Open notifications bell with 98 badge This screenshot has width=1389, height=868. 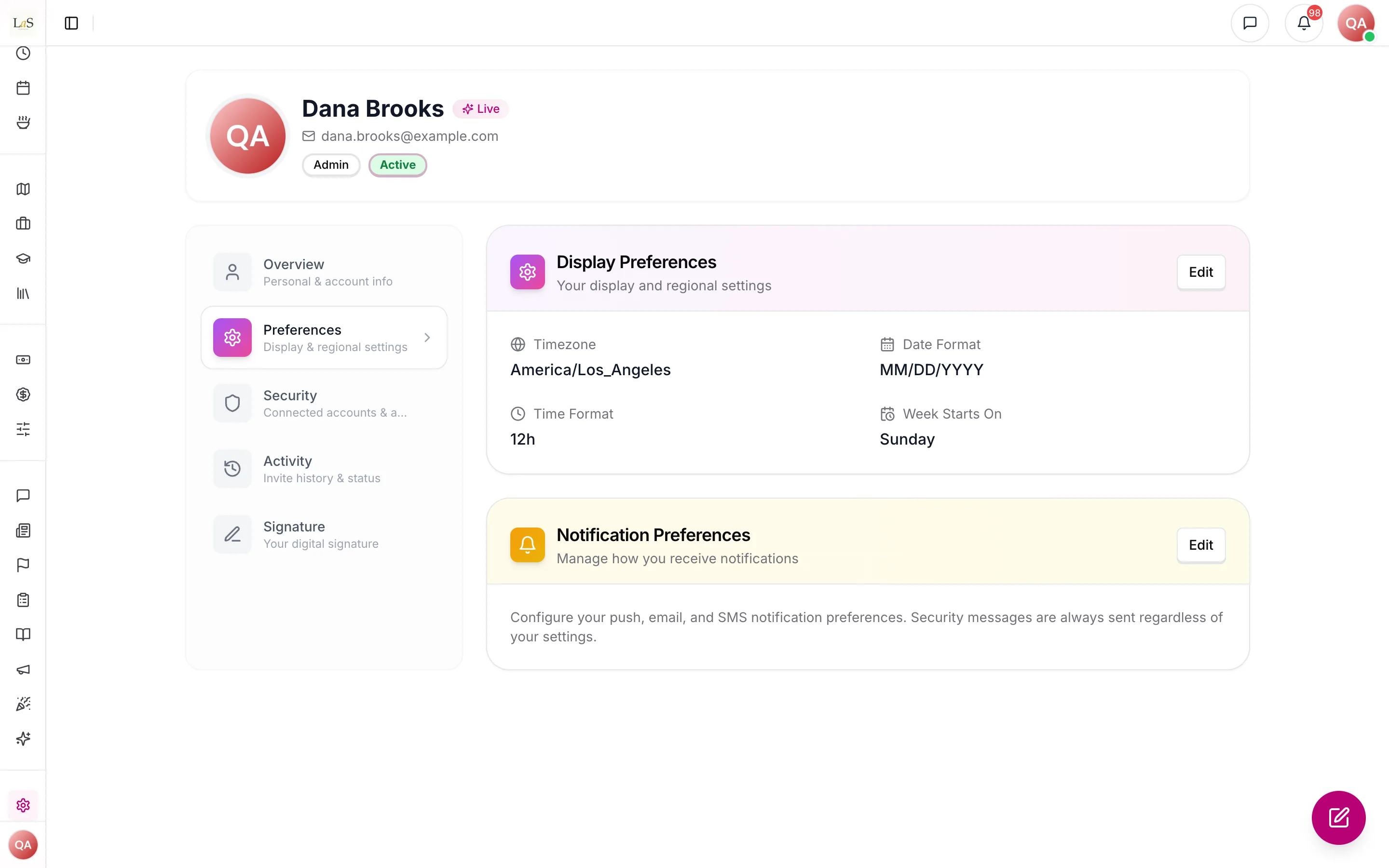[x=1304, y=23]
